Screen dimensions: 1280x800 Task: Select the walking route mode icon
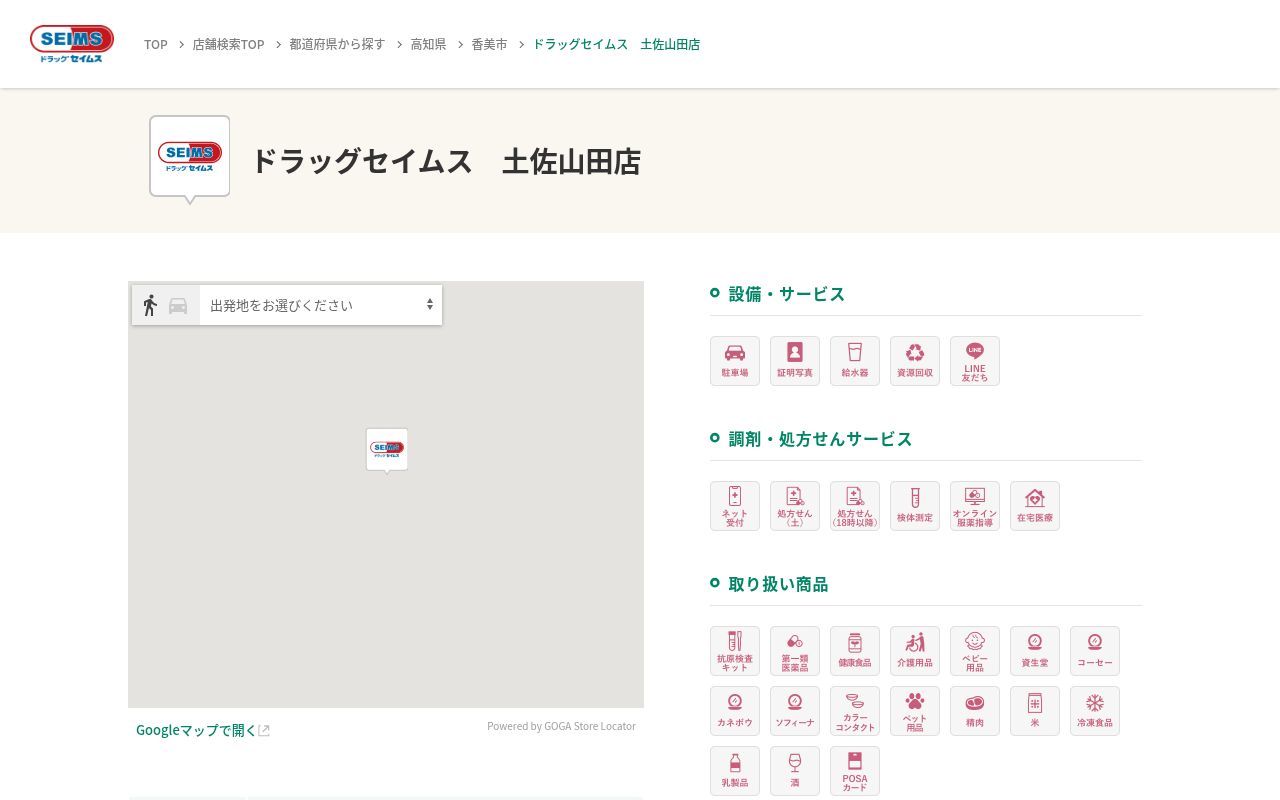[150, 305]
